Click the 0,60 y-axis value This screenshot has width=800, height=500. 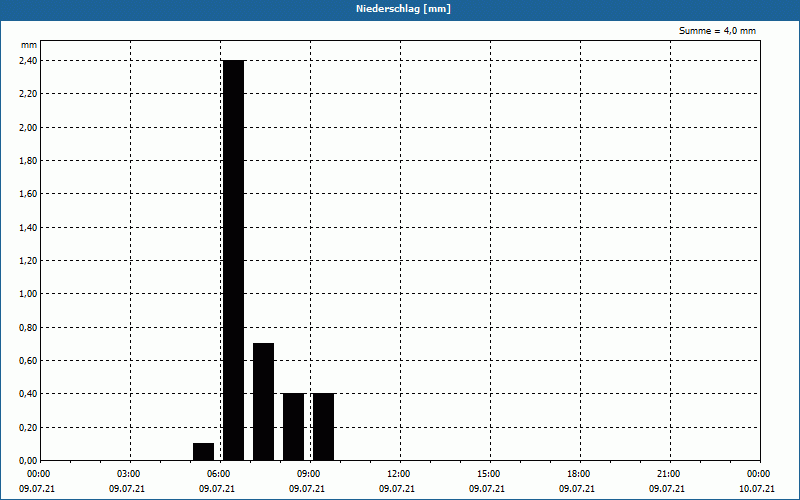(x=28, y=361)
